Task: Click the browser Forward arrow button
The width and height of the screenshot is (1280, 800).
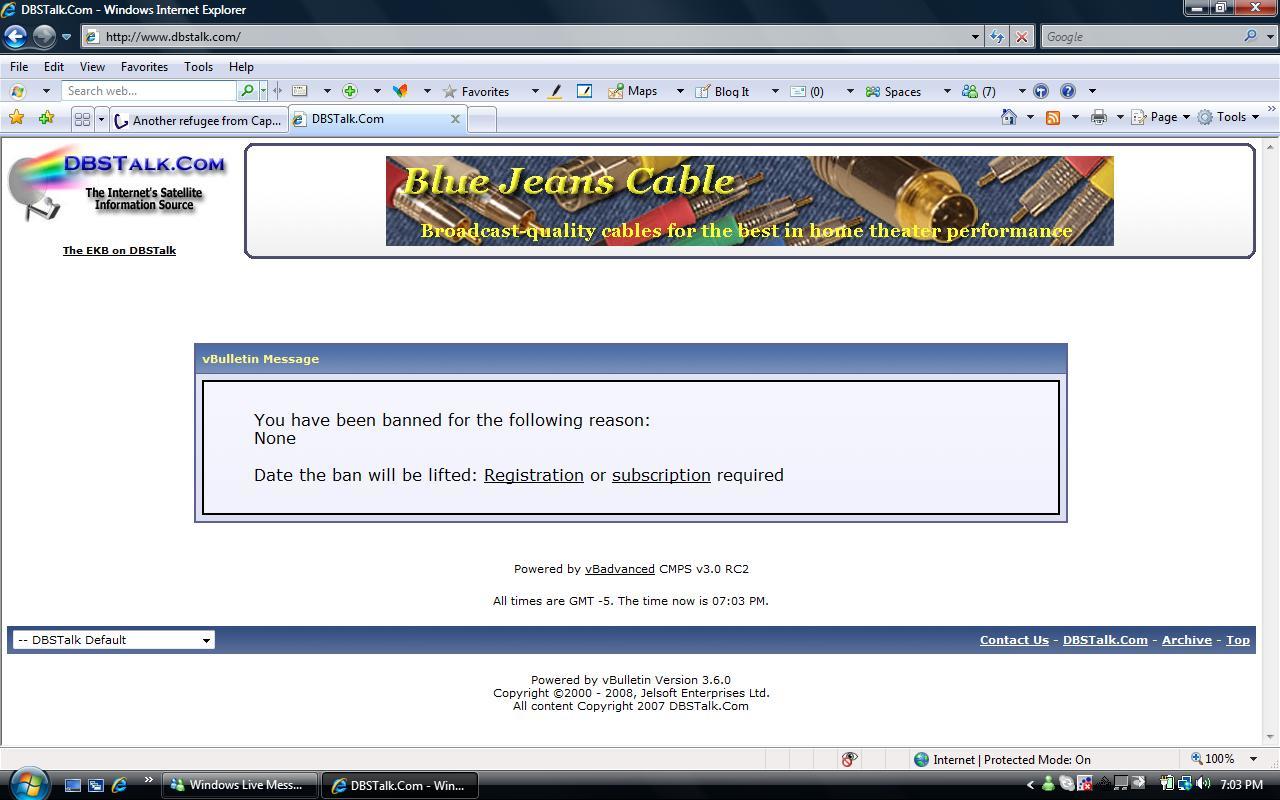Action: [x=44, y=37]
